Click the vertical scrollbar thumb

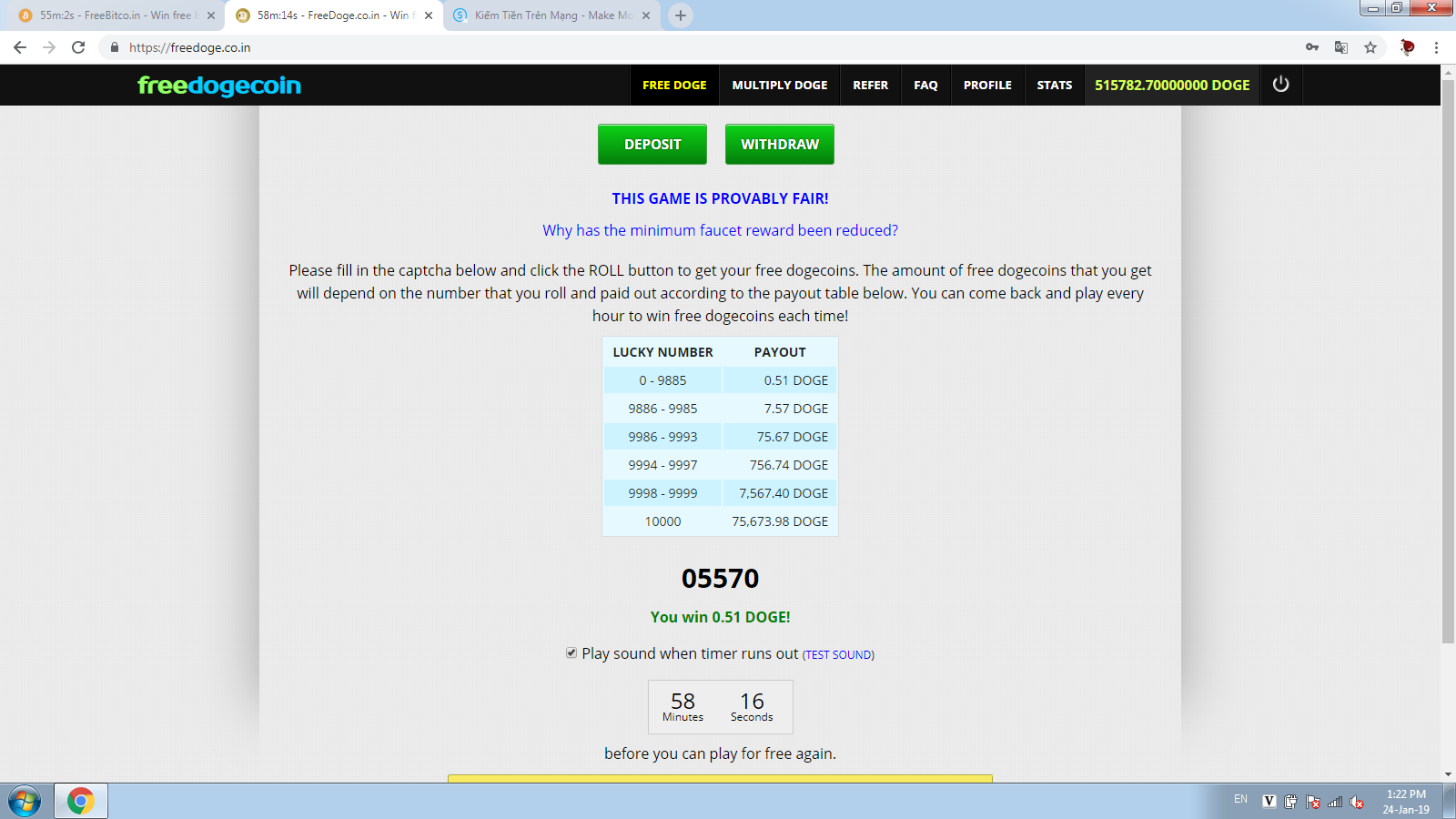pos(1448,361)
